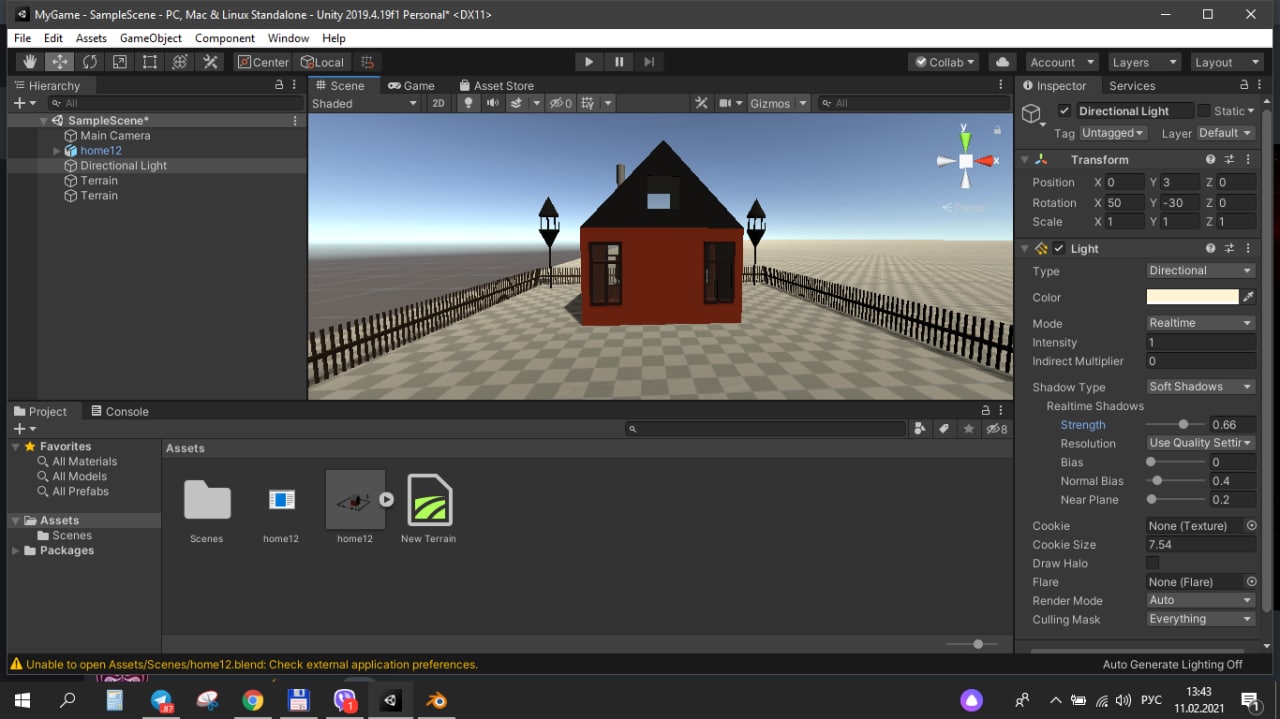Click the Intensity value field
This screenshot has width=1280, height=719.
pyautogui.click(x=1201, y=342)
